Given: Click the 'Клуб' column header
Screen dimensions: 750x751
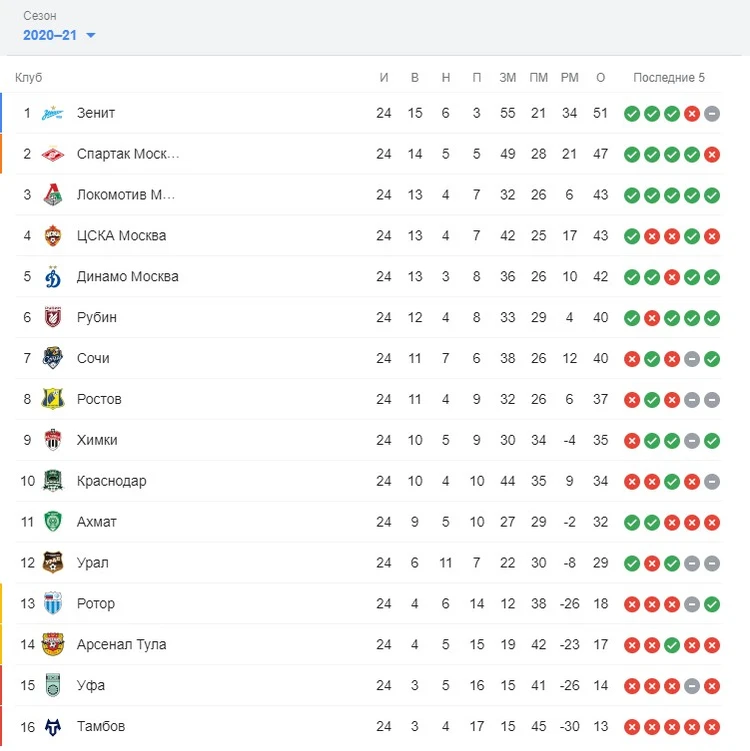Looking at the screenshot, I should (x=29, y=78).
